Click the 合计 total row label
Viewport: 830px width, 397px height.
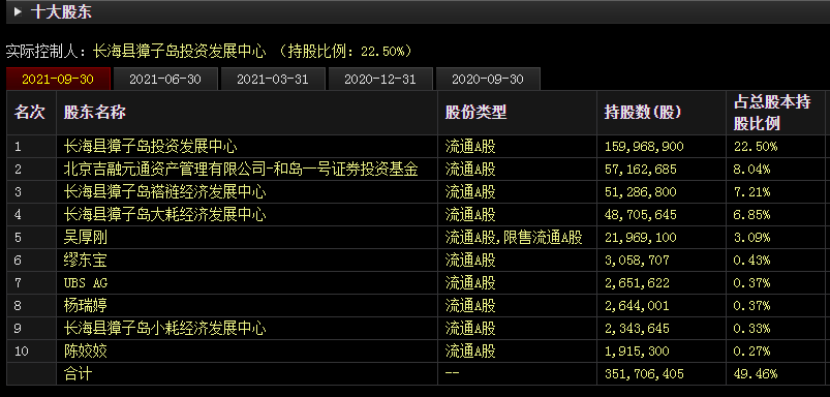[x=78, y=374]
